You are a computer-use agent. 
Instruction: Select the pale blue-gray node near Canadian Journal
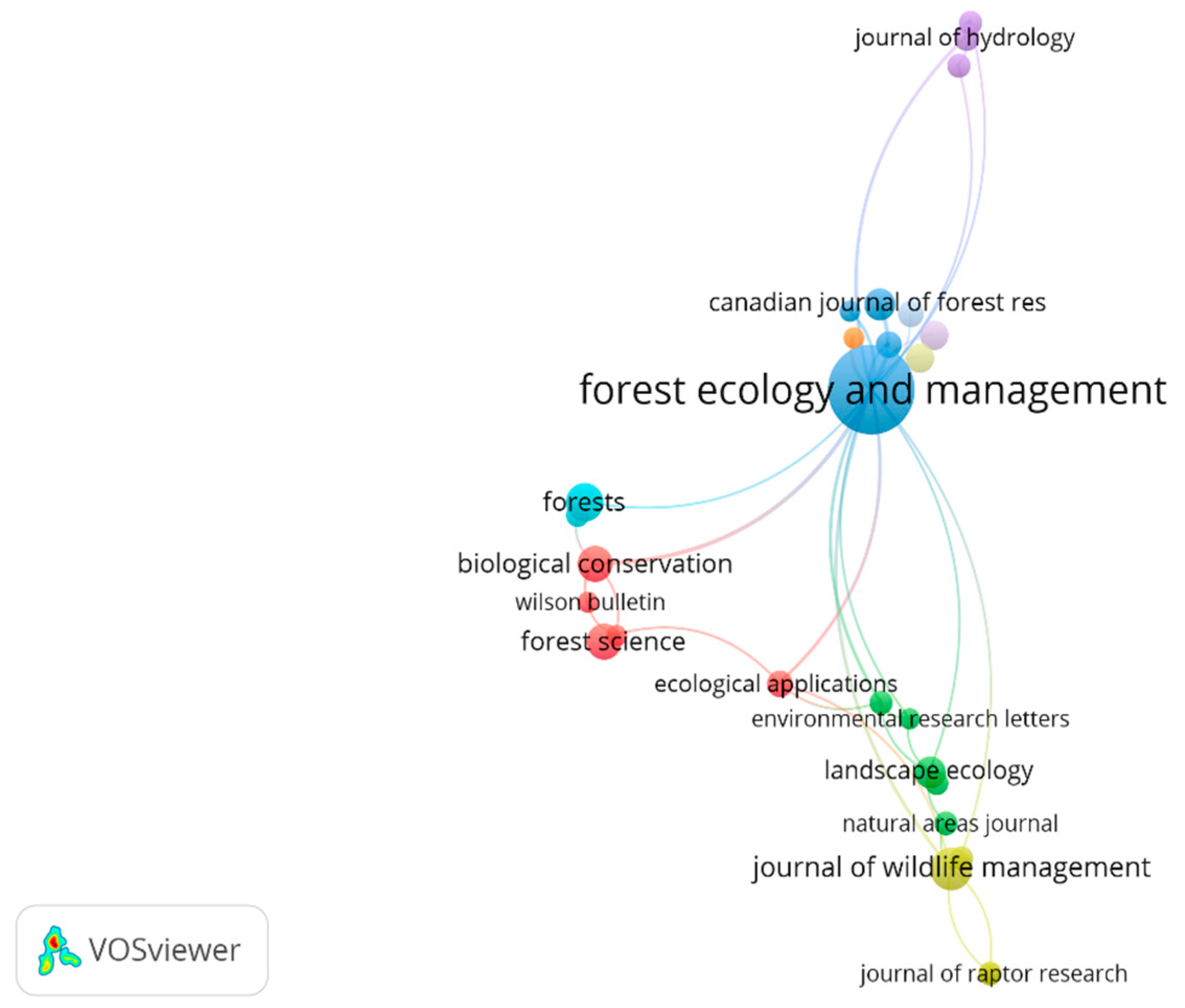click(x=911, y=314)
